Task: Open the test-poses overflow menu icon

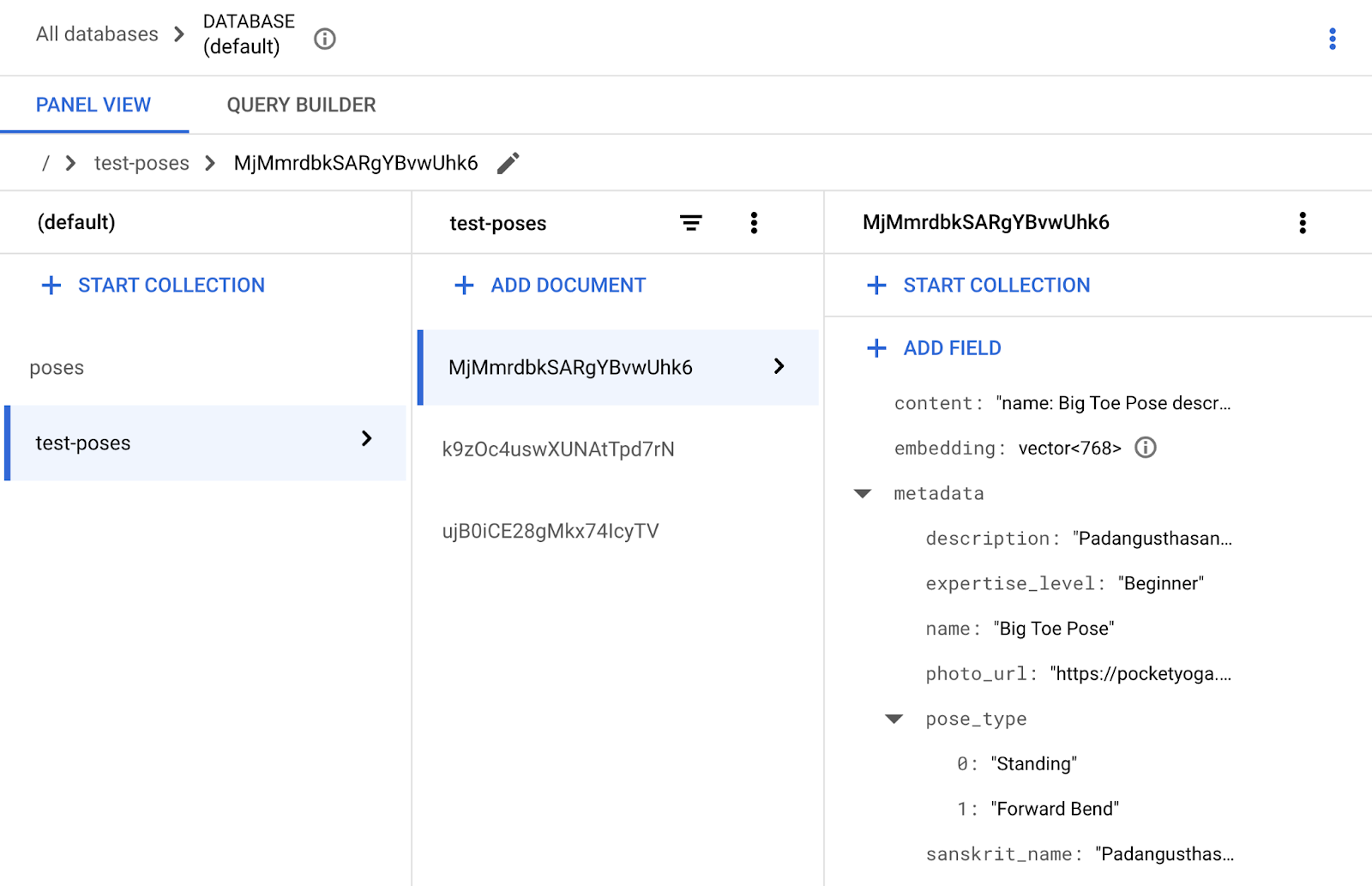Action: [x=754, y=222]
